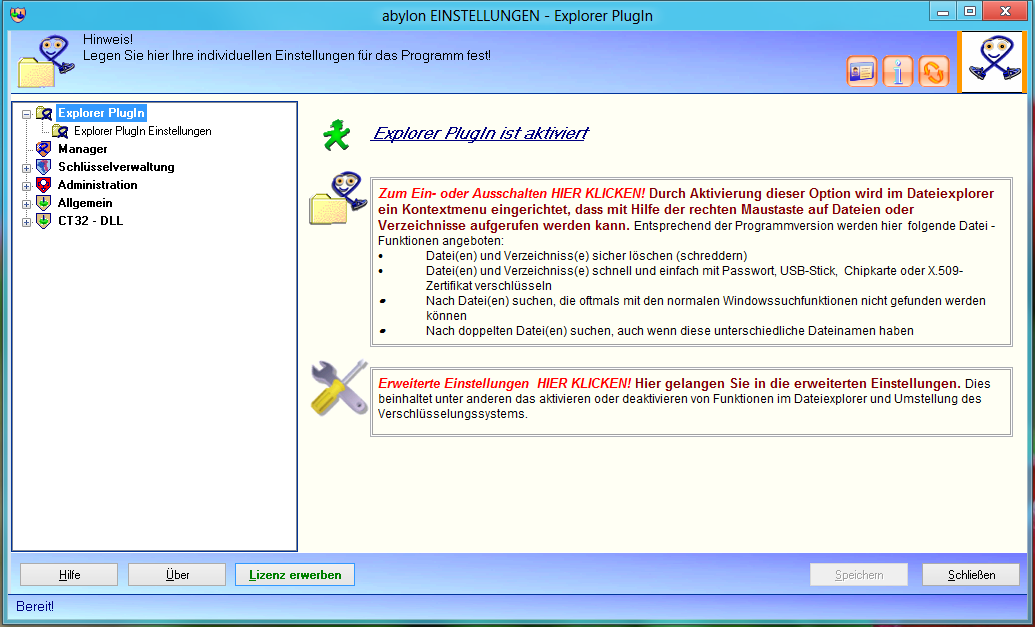Expand the CT32 - DLL tree node
Image resolution: width=1035 pixels, height=627 pixels.
click(x=26, y=221)
